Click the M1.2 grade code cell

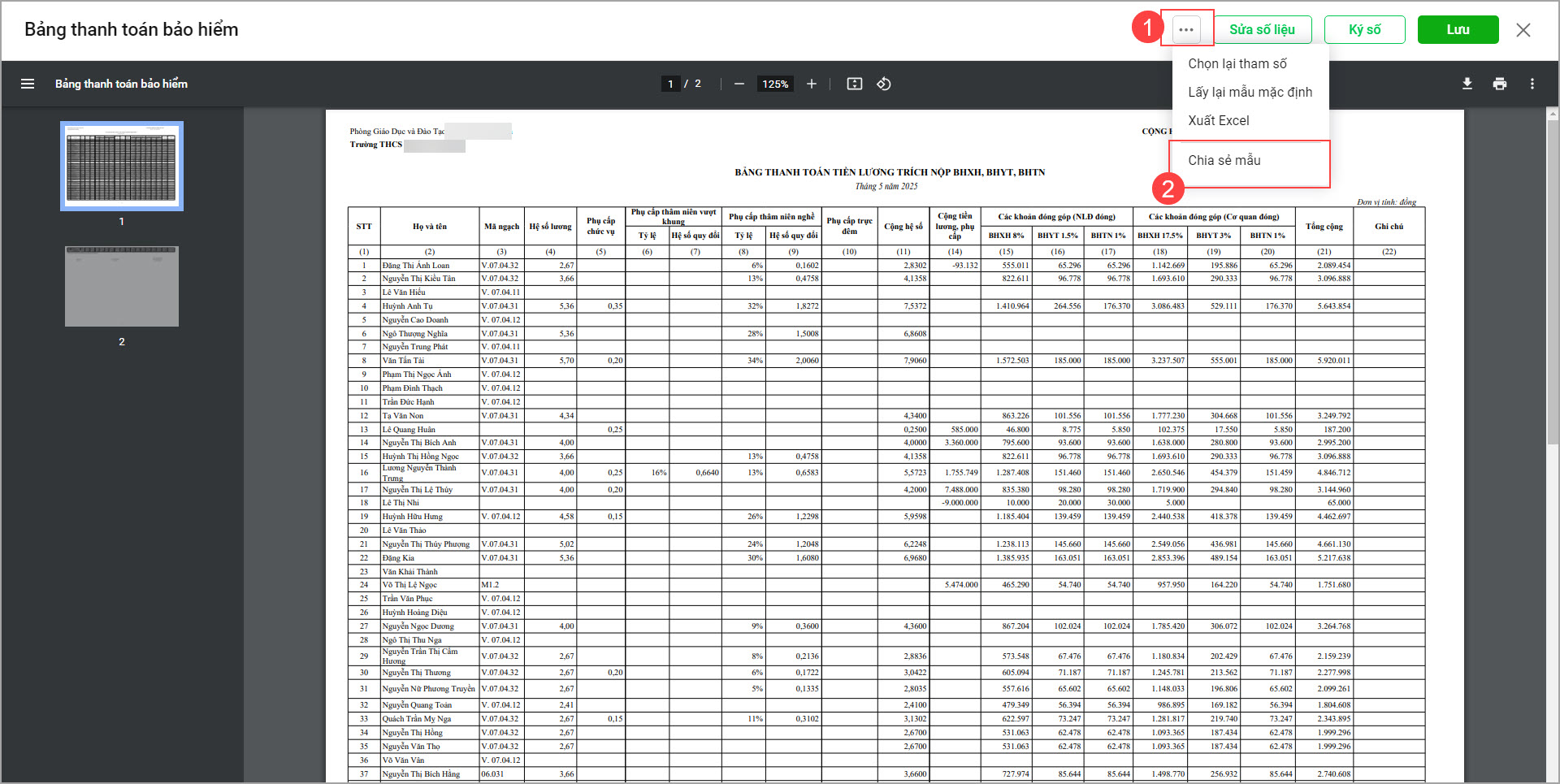[x=490, y=585]
